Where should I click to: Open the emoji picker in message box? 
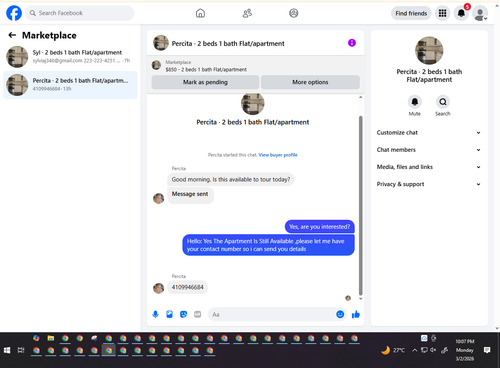click(x=340, y=314)
